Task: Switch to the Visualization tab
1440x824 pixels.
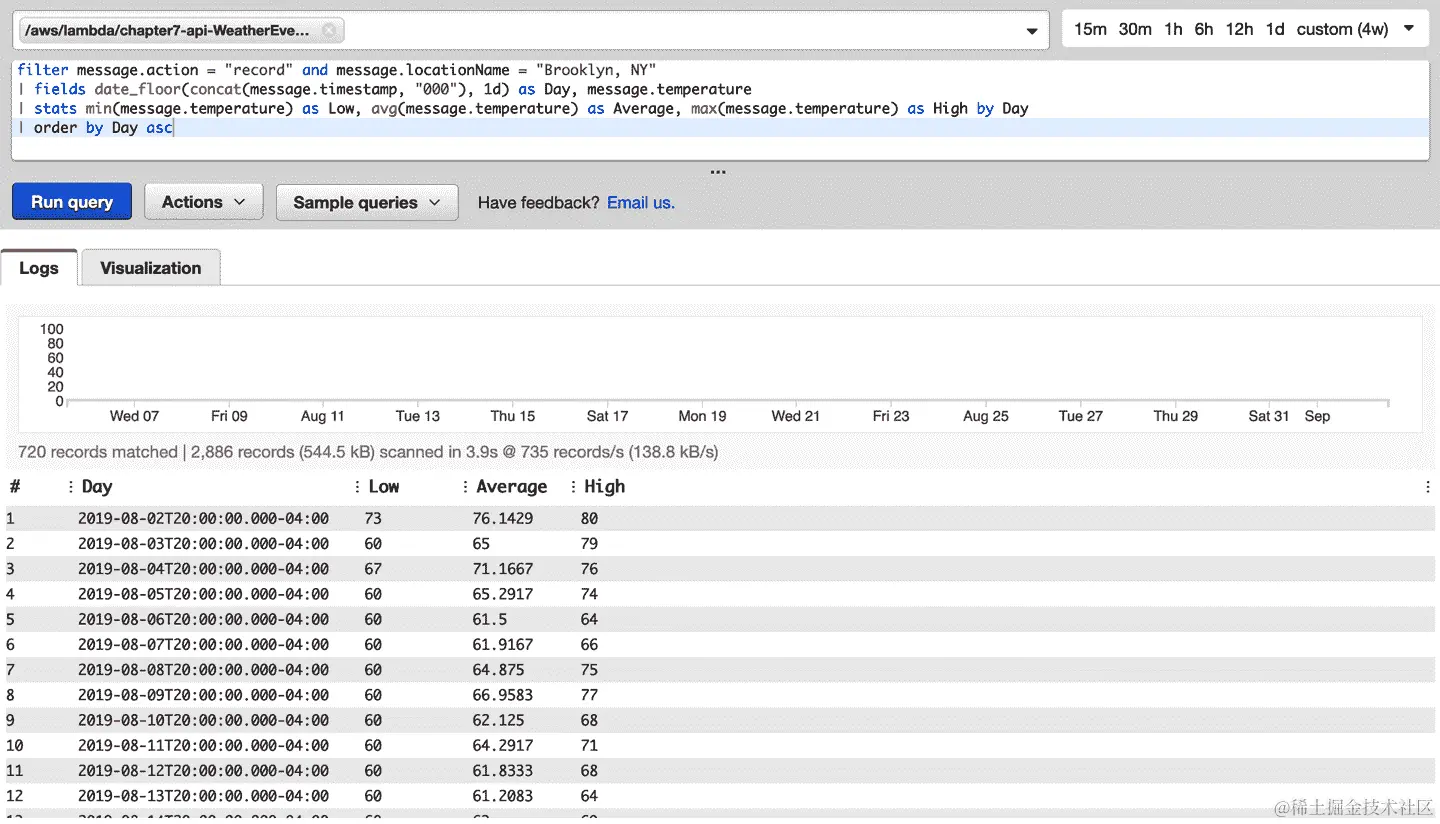Action: [x=151, y=268]
